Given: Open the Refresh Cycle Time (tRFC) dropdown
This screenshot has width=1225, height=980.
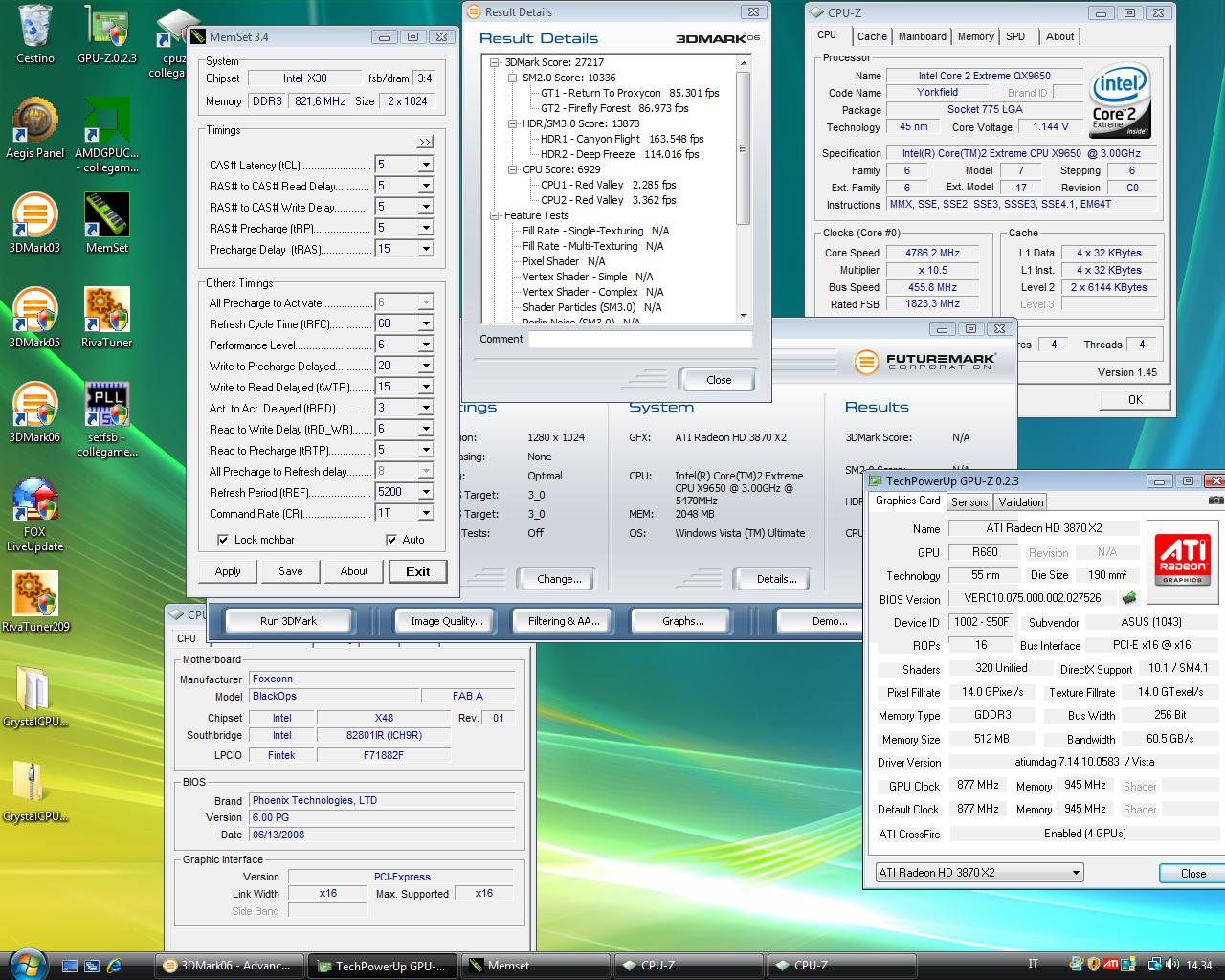Looking at the screenshot, I should (x=426, y=323).
